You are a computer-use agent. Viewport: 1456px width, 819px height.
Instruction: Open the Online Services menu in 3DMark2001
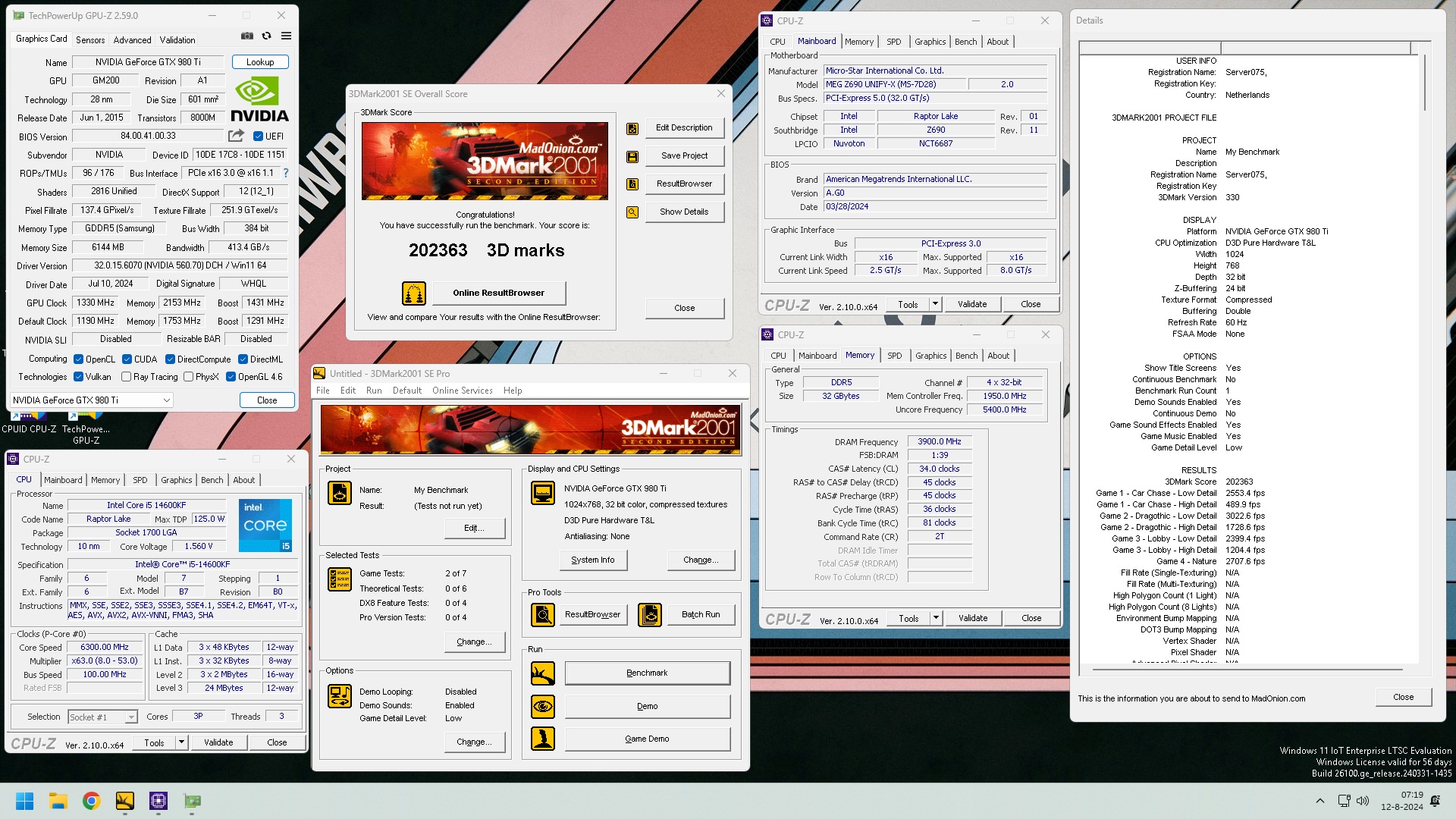point(463,391)
